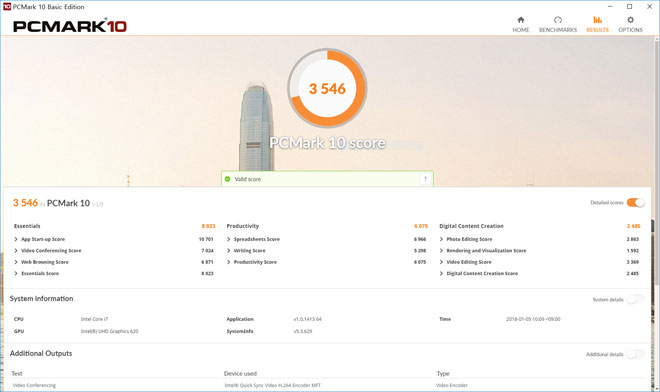Click the green Valid score checkmark icon

click(227, 179)
